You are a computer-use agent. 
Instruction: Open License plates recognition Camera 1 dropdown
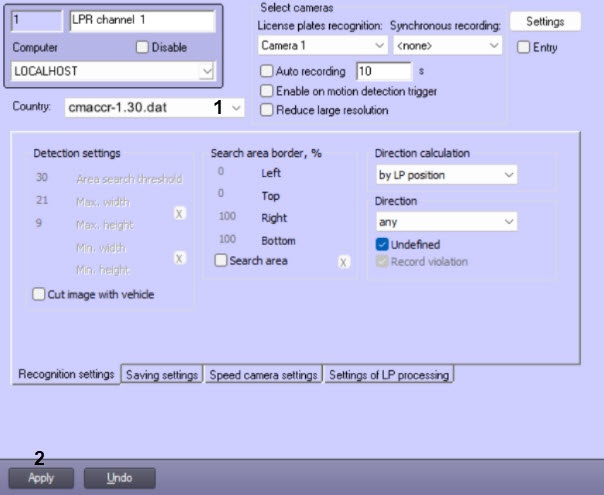(x=322, y=45)
